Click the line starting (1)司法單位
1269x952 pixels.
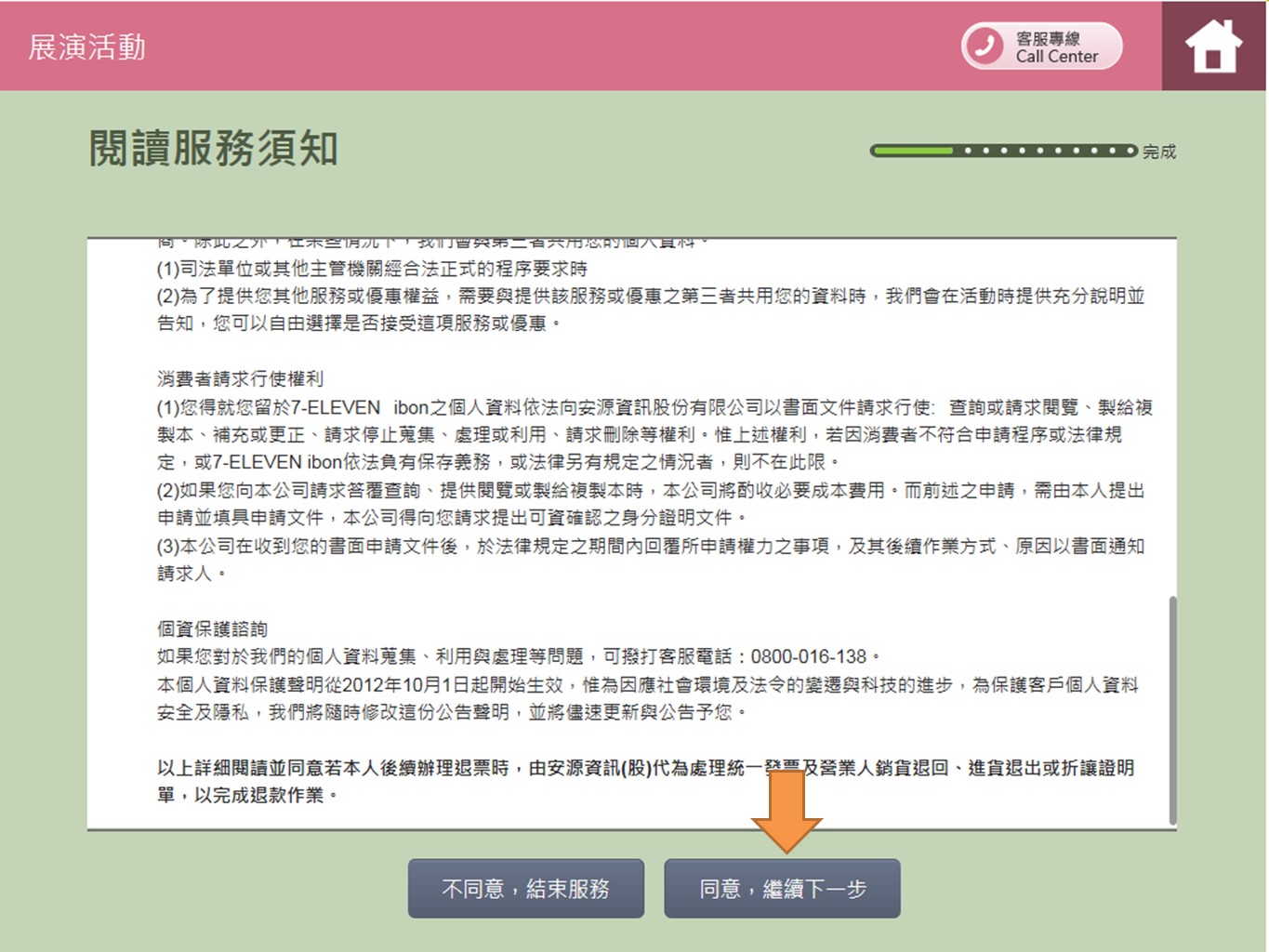point(372,269)
